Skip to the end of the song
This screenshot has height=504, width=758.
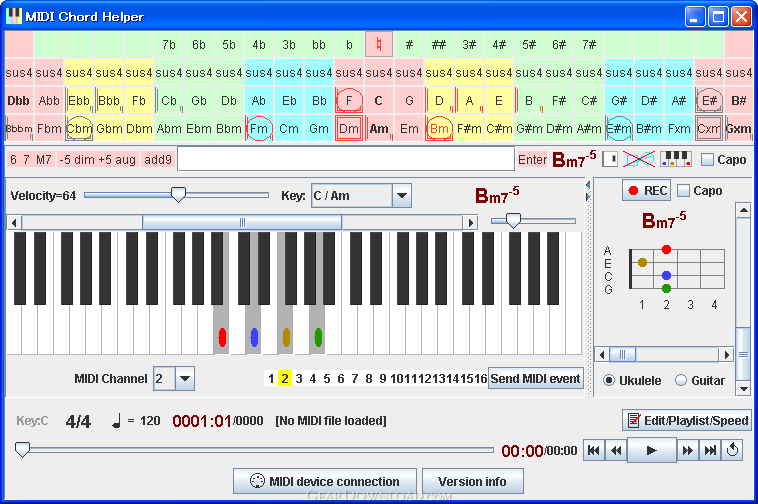[710, 451]
